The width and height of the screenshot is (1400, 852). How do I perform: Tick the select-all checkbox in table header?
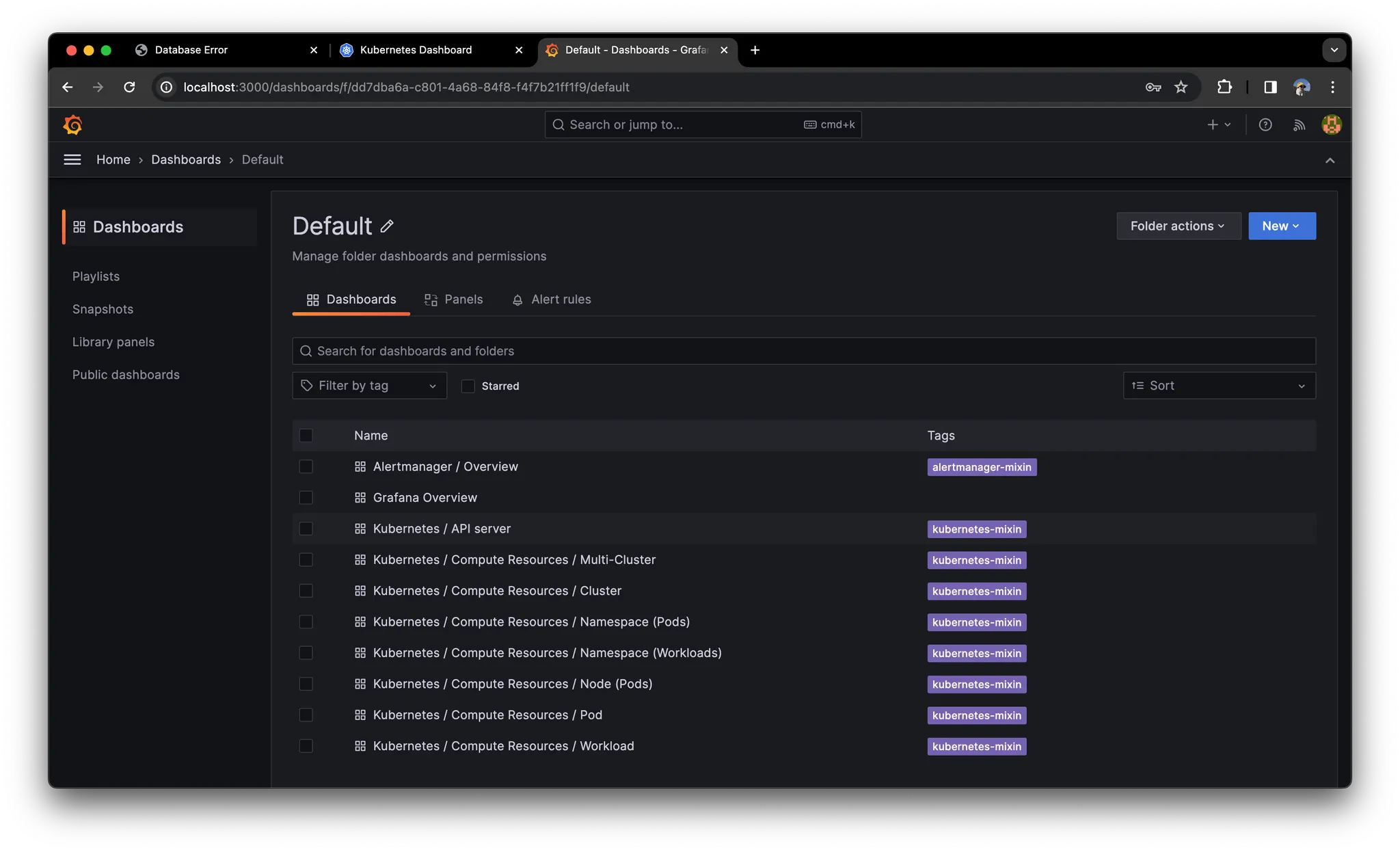coord(306,436)
